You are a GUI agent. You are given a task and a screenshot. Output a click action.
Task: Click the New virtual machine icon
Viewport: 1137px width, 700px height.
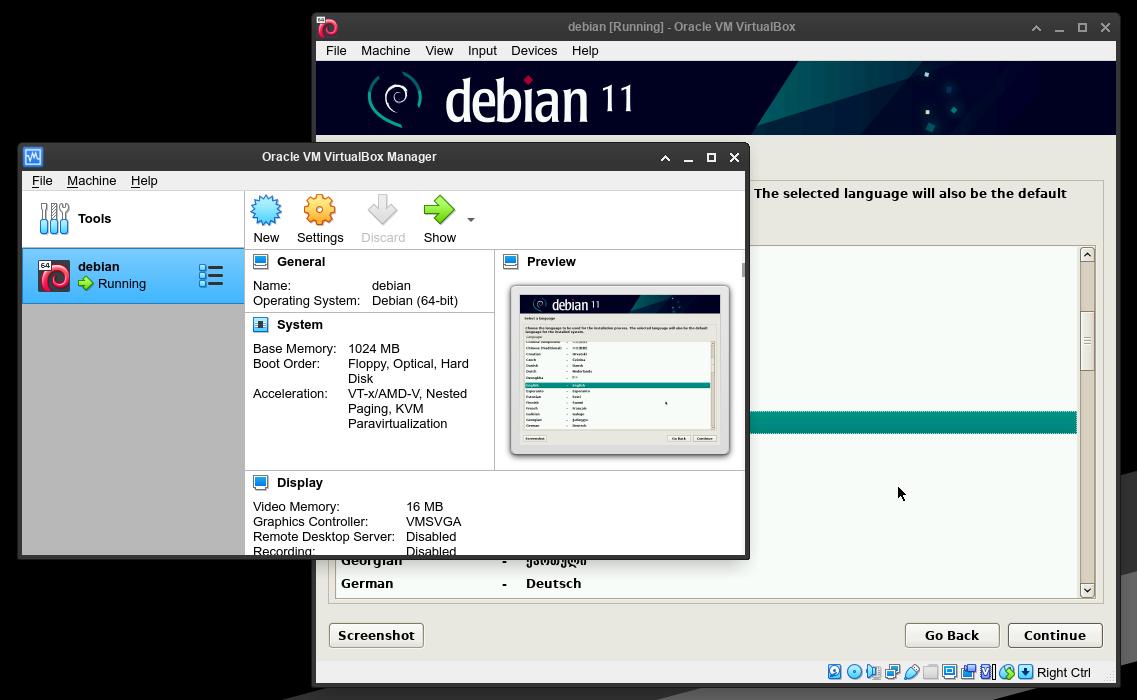266,210
